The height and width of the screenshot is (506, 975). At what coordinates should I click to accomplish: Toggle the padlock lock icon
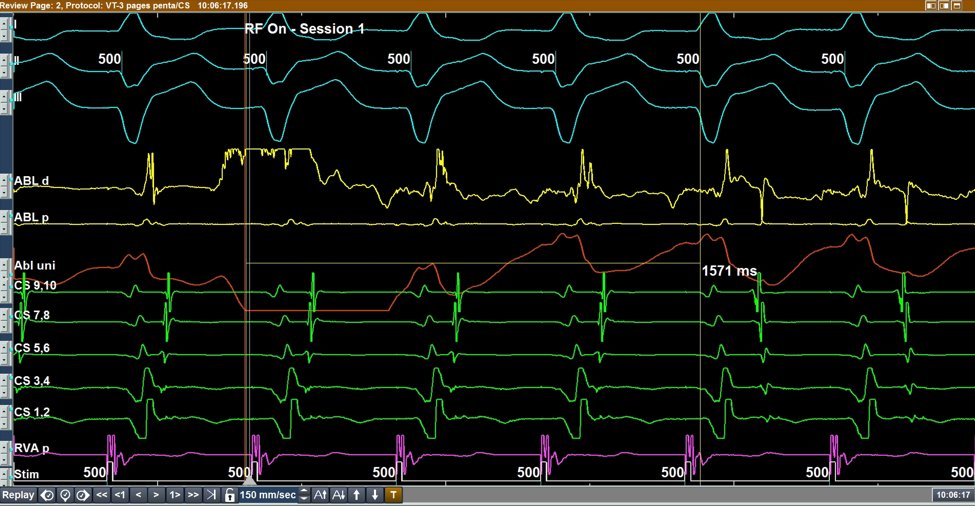point(229,495)
